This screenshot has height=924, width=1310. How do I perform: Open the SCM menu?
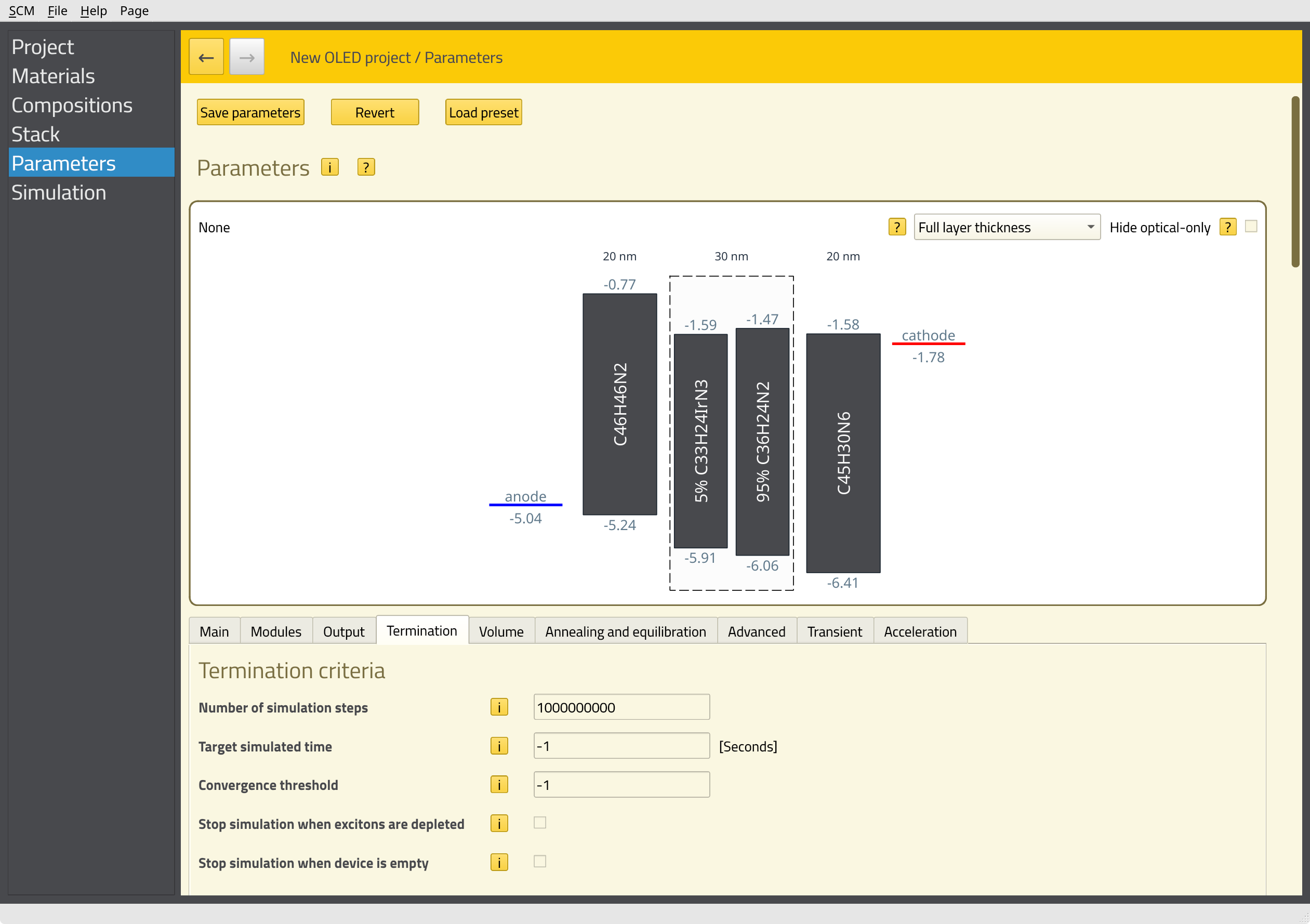pos(22,10)
